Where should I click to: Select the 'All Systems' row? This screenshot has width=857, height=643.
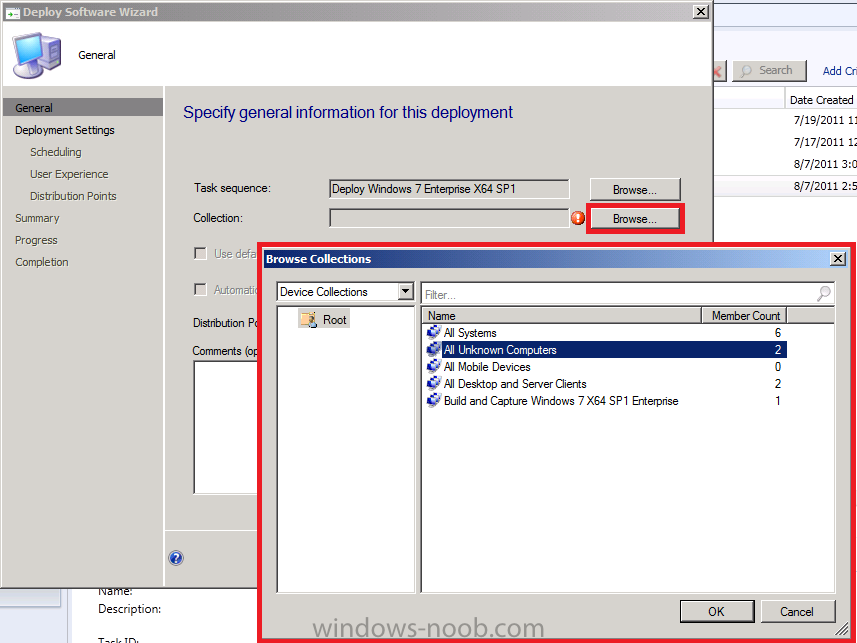(604, 332)
